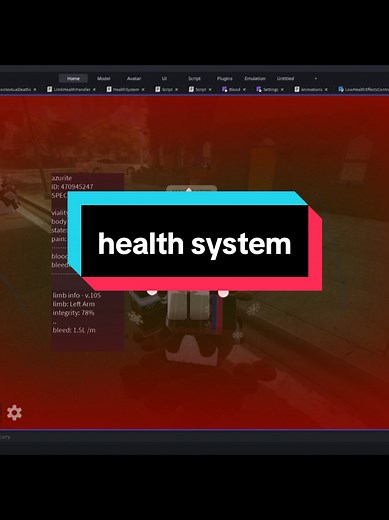
Task: Close the Settings document tab
Action: pyautogui.click(x=282, y=89)
